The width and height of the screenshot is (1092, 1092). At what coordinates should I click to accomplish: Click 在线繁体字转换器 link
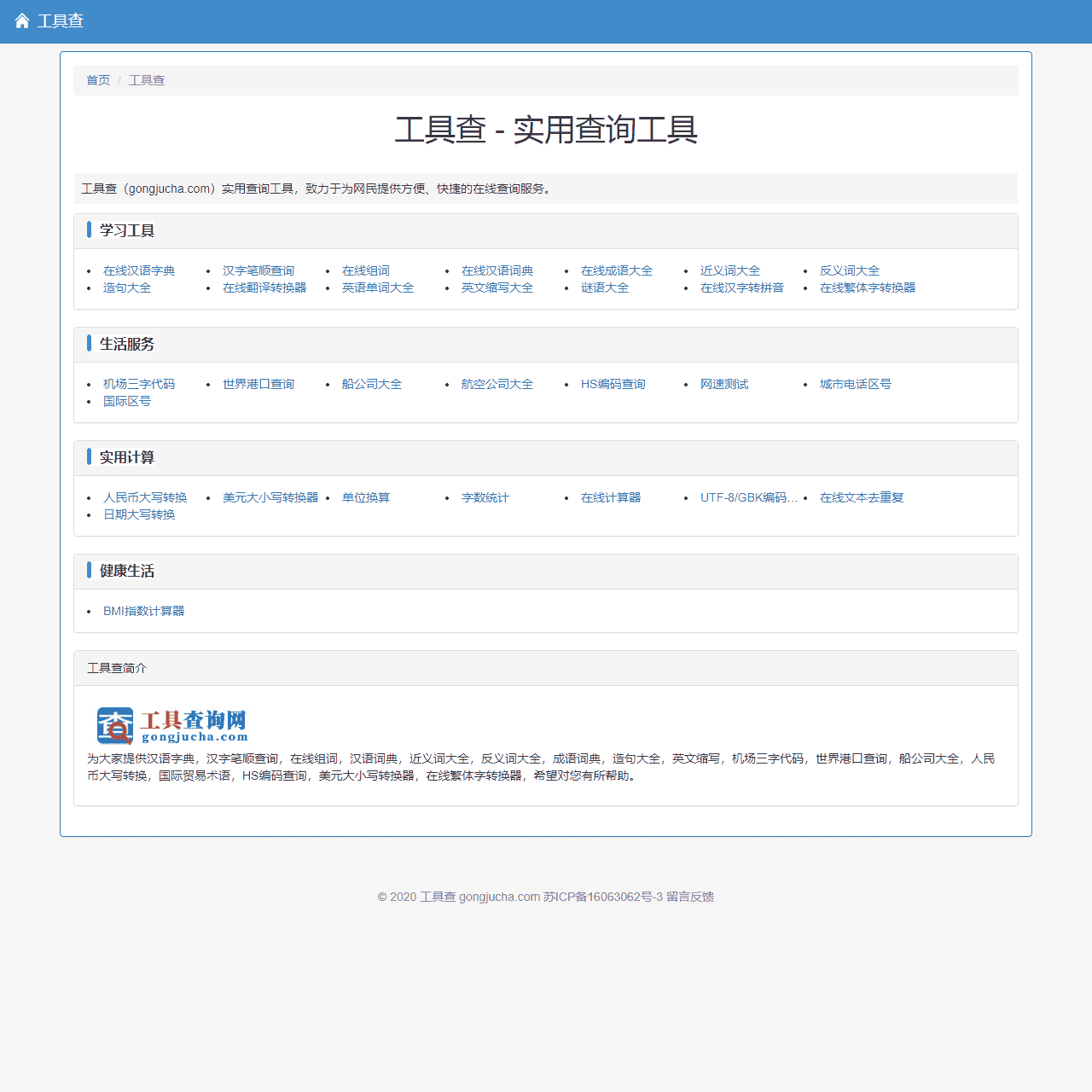(x=868, y=288)
